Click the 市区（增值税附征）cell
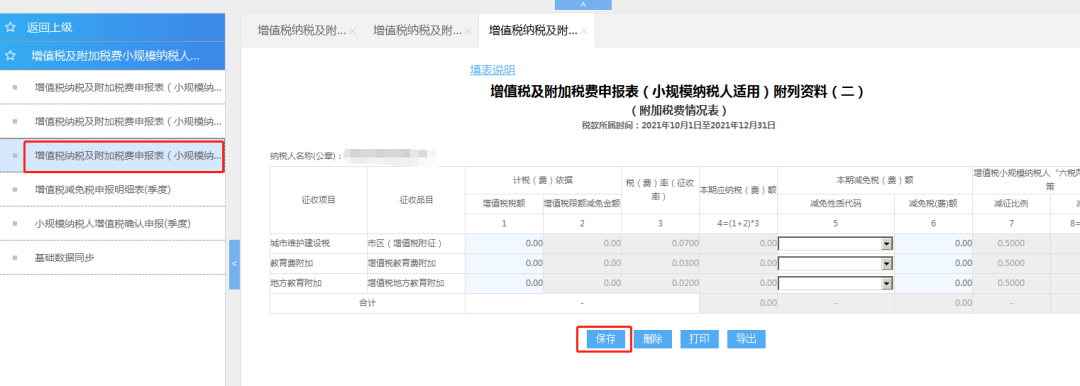This screenshot has height=386, width=1080. 416,243
